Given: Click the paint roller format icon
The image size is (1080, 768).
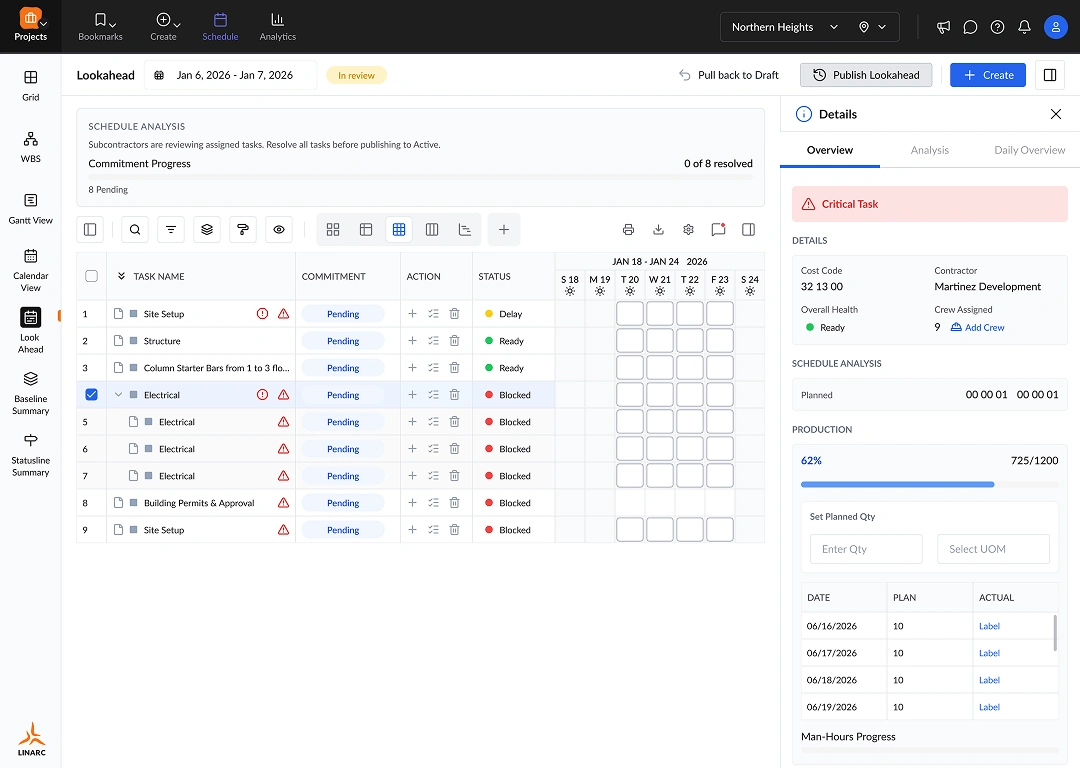Looking at the screenshot, I should point(242,229).
